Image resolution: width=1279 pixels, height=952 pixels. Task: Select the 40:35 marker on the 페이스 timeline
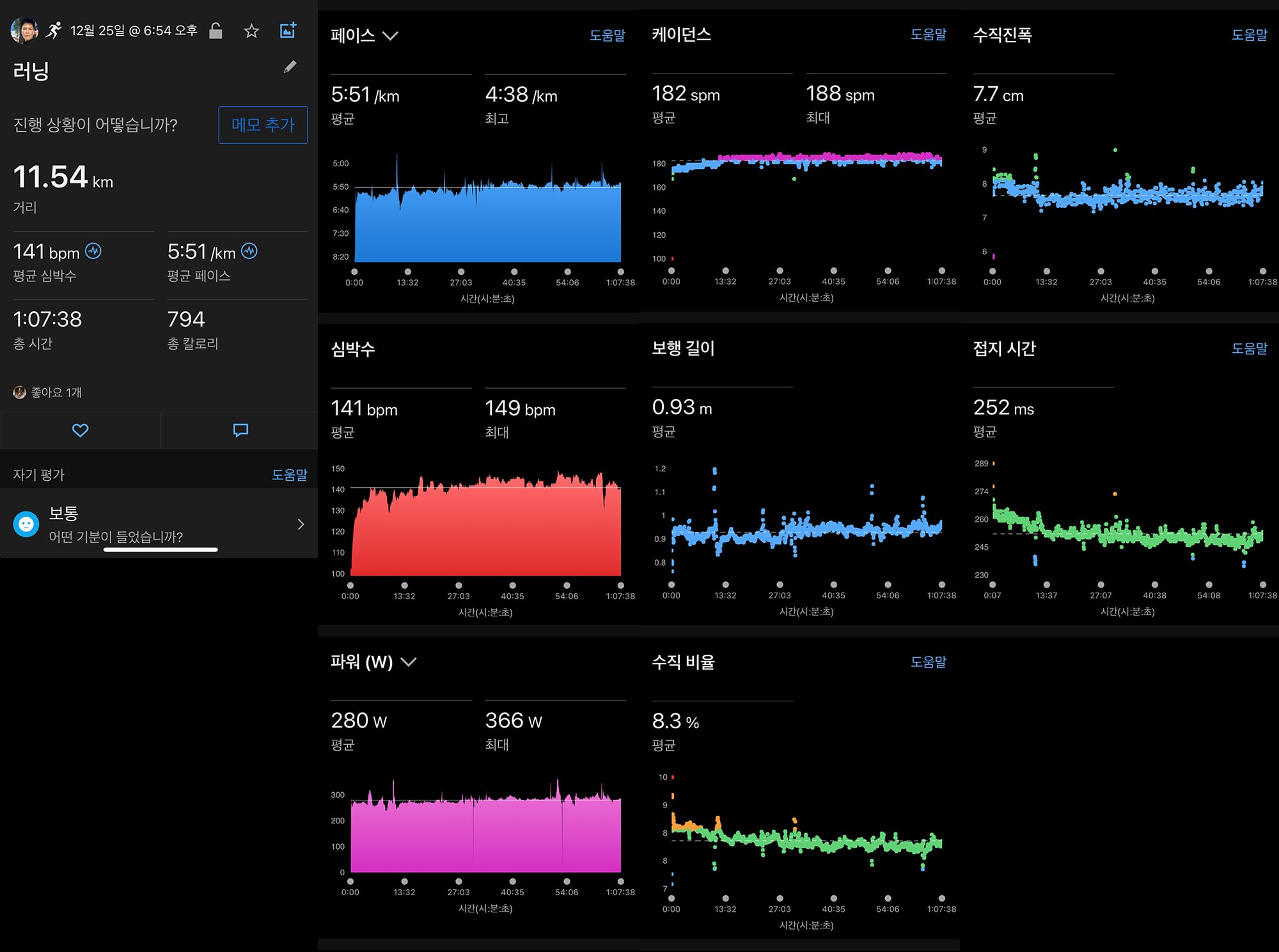point(514,272)
